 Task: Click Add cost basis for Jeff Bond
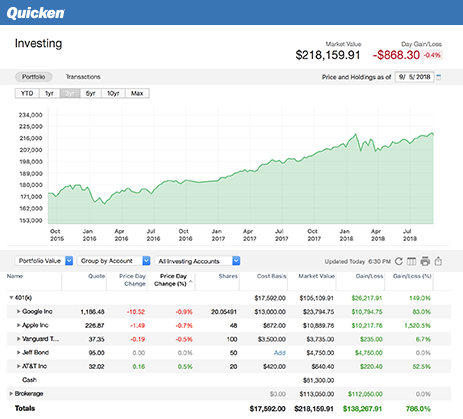click(280, 353)
